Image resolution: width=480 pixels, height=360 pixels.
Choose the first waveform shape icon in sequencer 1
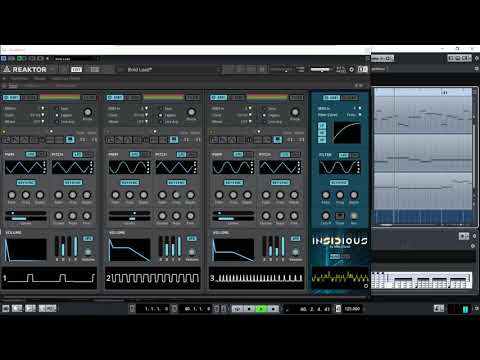tap(6, 140)
